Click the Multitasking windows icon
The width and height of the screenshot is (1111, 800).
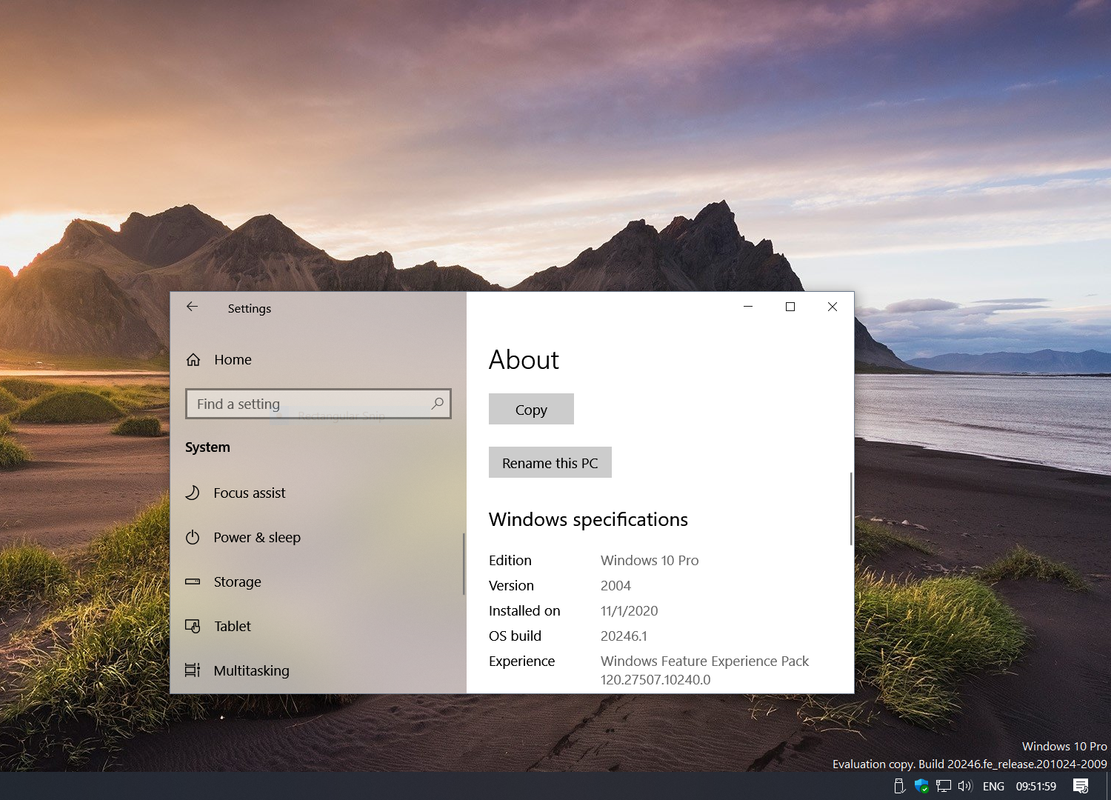(x=193, y=670)
